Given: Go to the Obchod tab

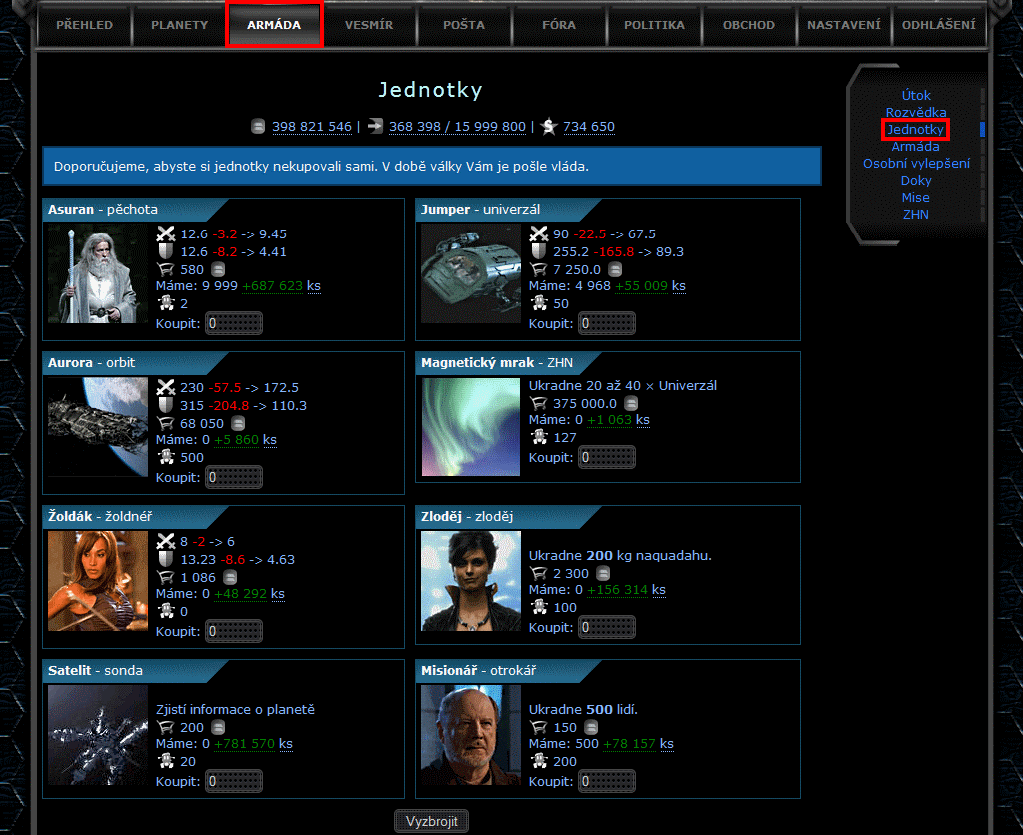Looking at the screenshot, I should [749, 25].
